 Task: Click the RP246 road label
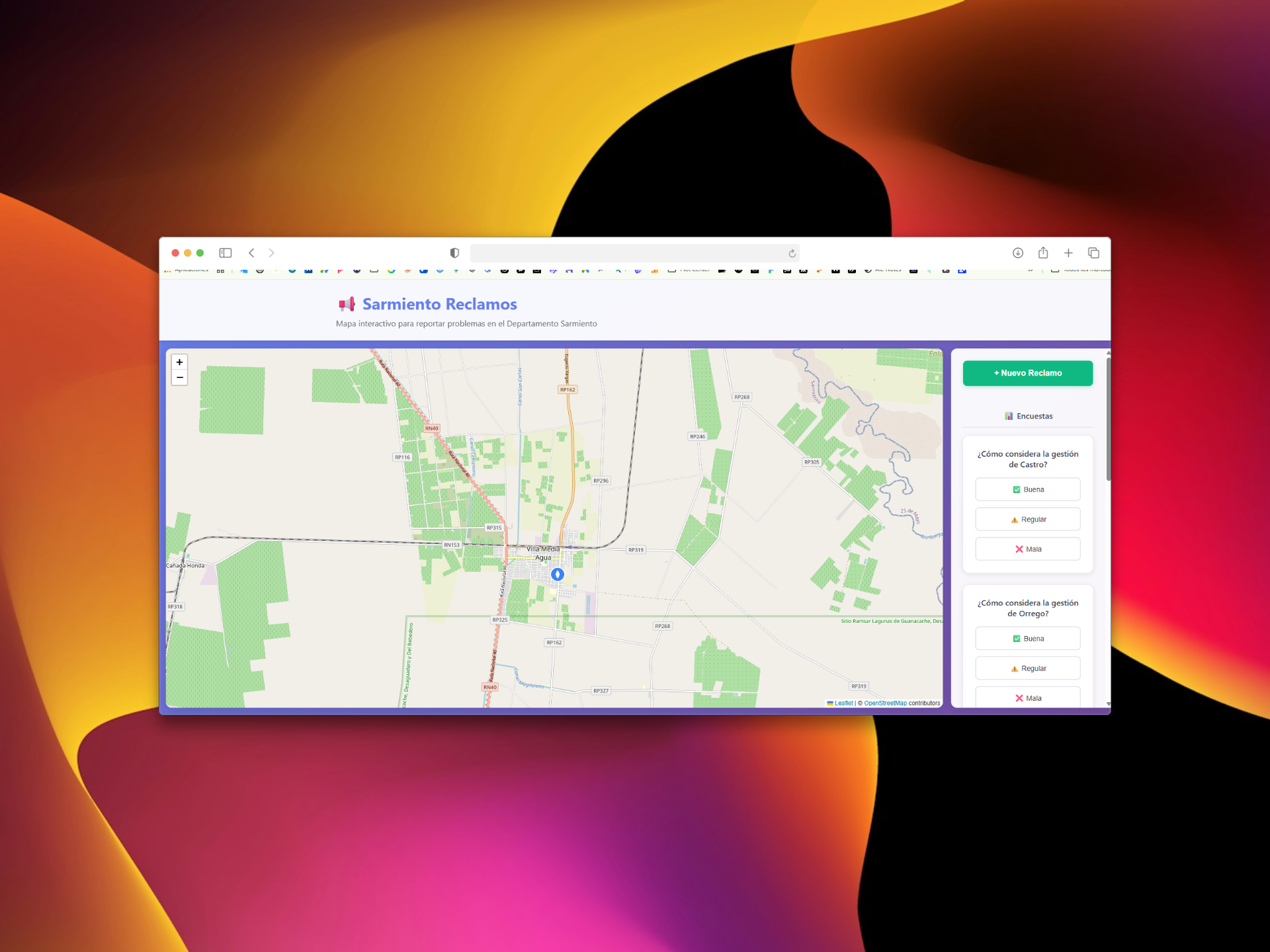click(698, 437)
